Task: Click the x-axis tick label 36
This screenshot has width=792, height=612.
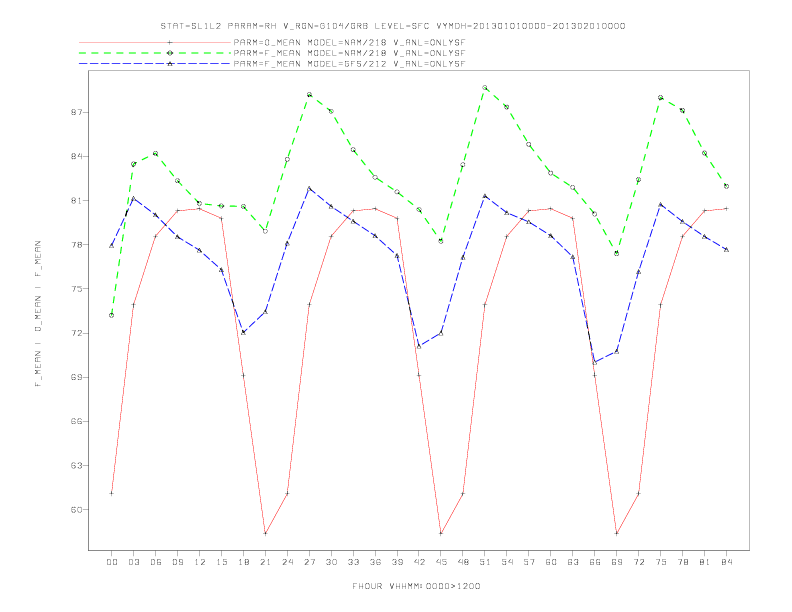Action: tap(375, 562)
